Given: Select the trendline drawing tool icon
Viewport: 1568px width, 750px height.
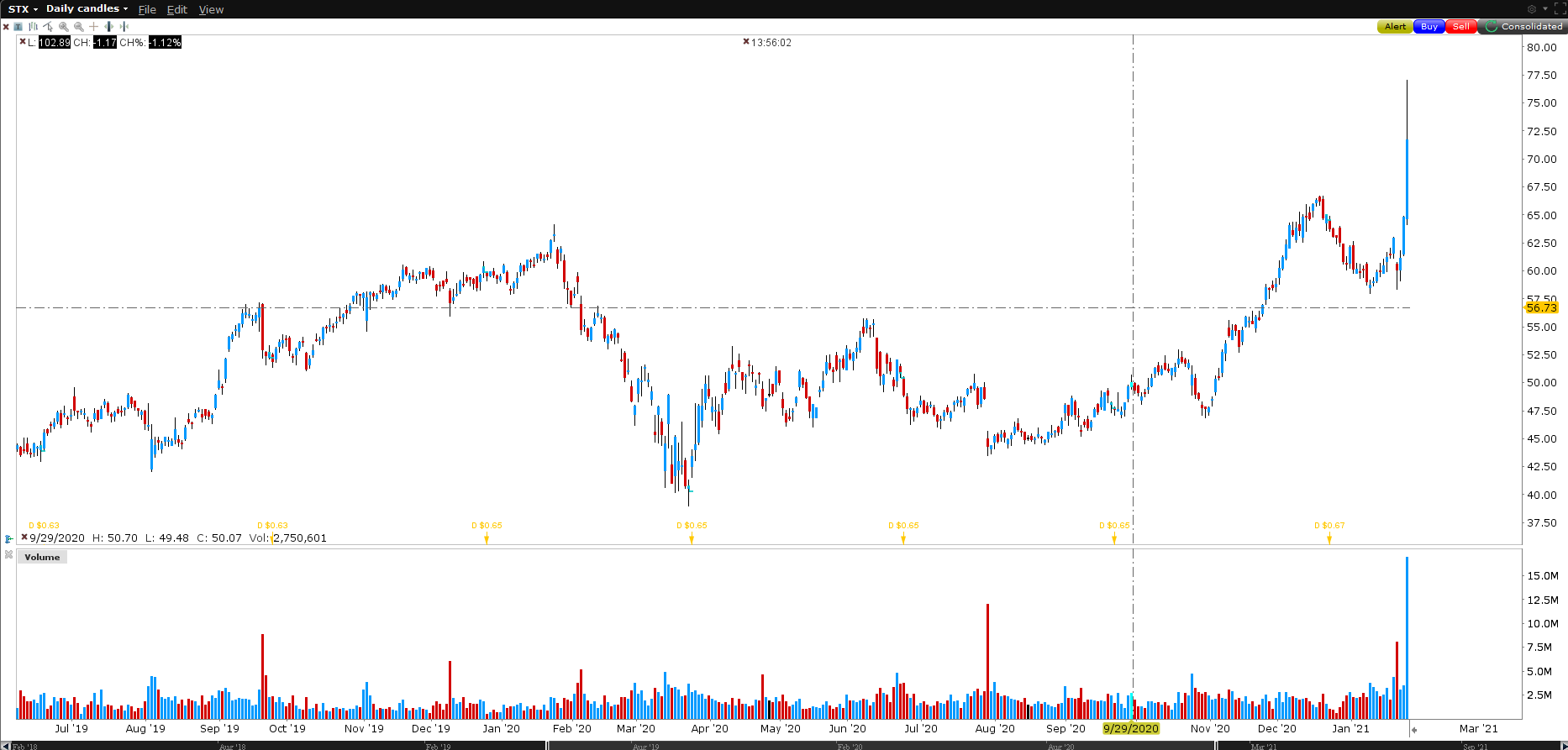Looking at the screenshot, I should coord(48,27).
